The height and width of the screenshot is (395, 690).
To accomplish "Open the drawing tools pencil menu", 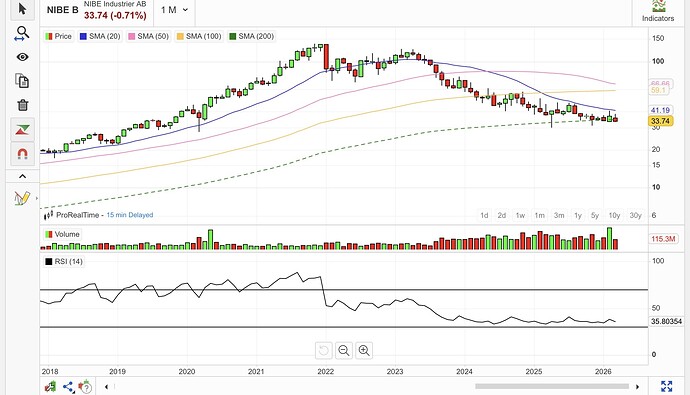I will [22, 198].
